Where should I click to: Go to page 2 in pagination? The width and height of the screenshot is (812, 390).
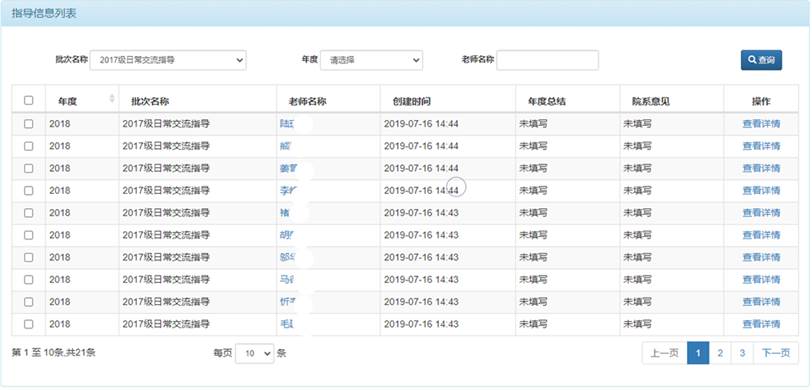pyautogui.click(x=720, y=353)
